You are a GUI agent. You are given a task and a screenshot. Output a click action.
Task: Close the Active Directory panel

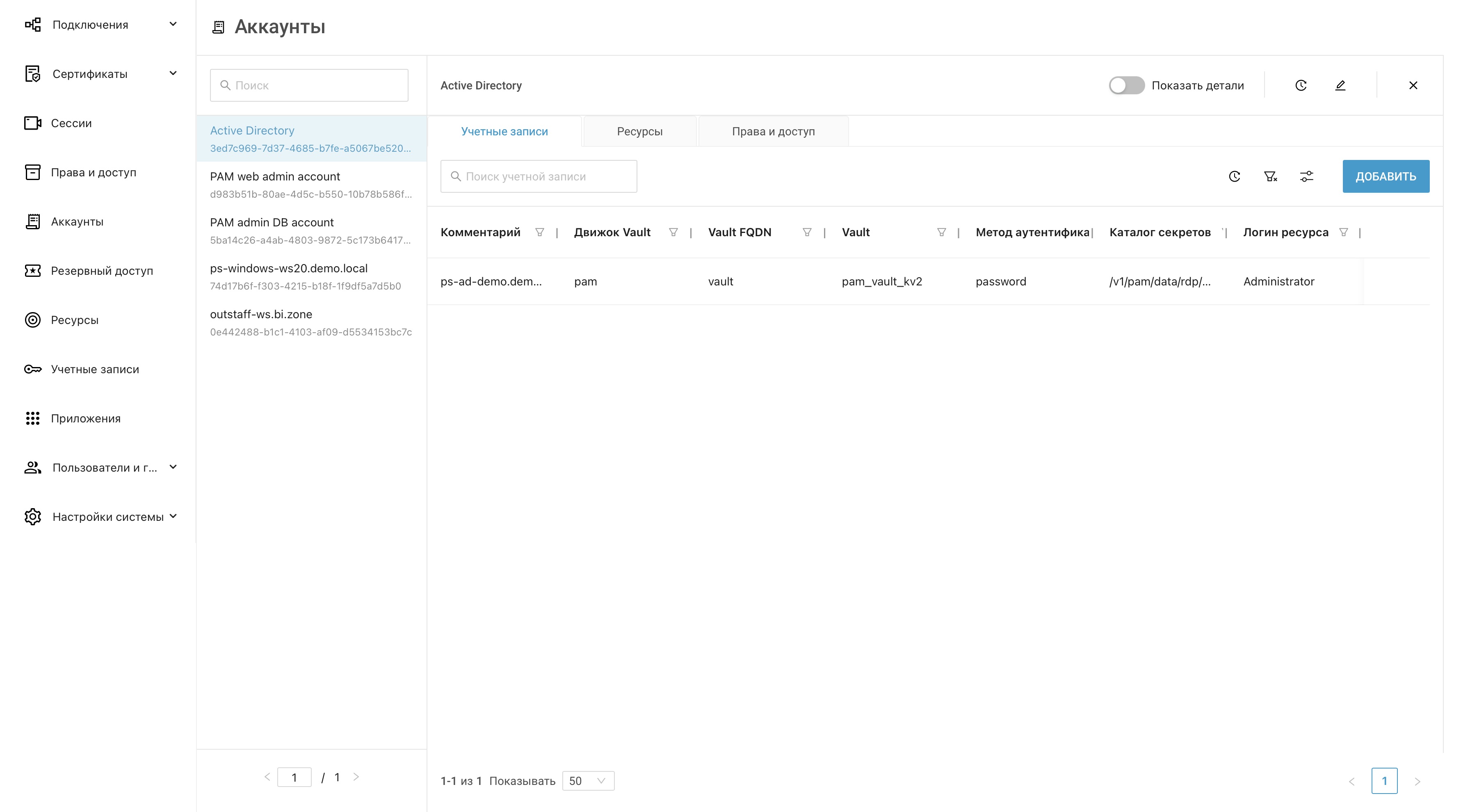click(1413, 86)
